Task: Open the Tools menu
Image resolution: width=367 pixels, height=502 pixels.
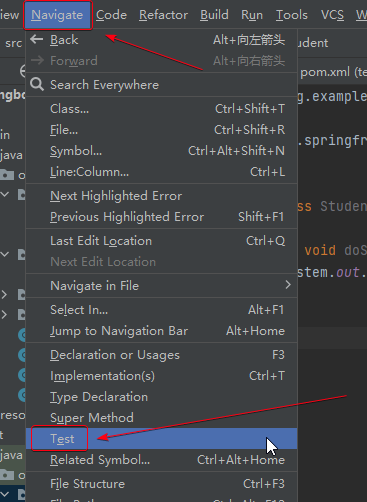Action: (x=292, y=15)
